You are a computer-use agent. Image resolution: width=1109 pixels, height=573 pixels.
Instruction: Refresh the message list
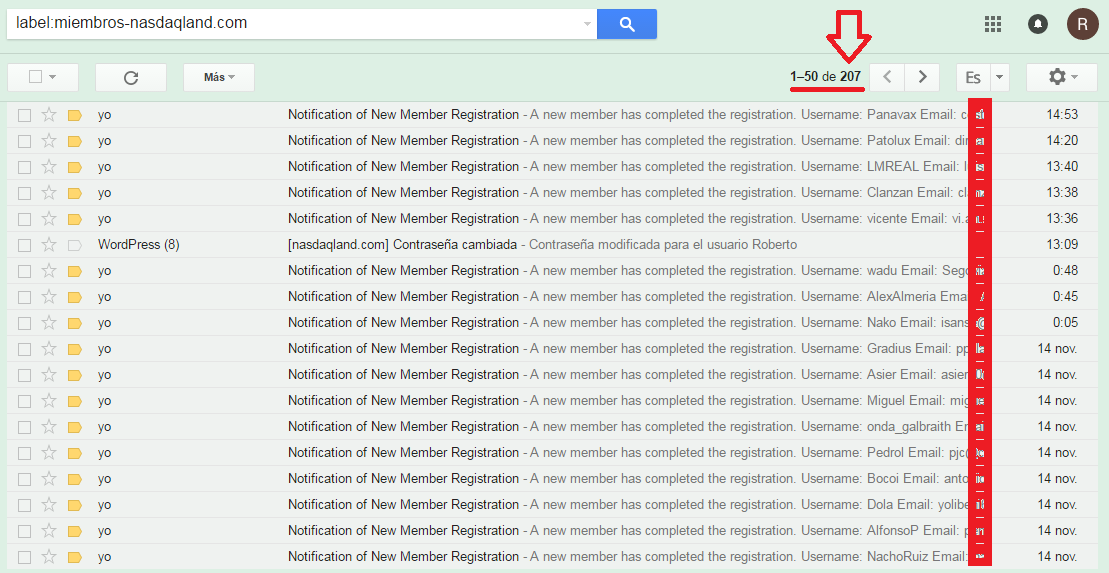pos(131,77)
